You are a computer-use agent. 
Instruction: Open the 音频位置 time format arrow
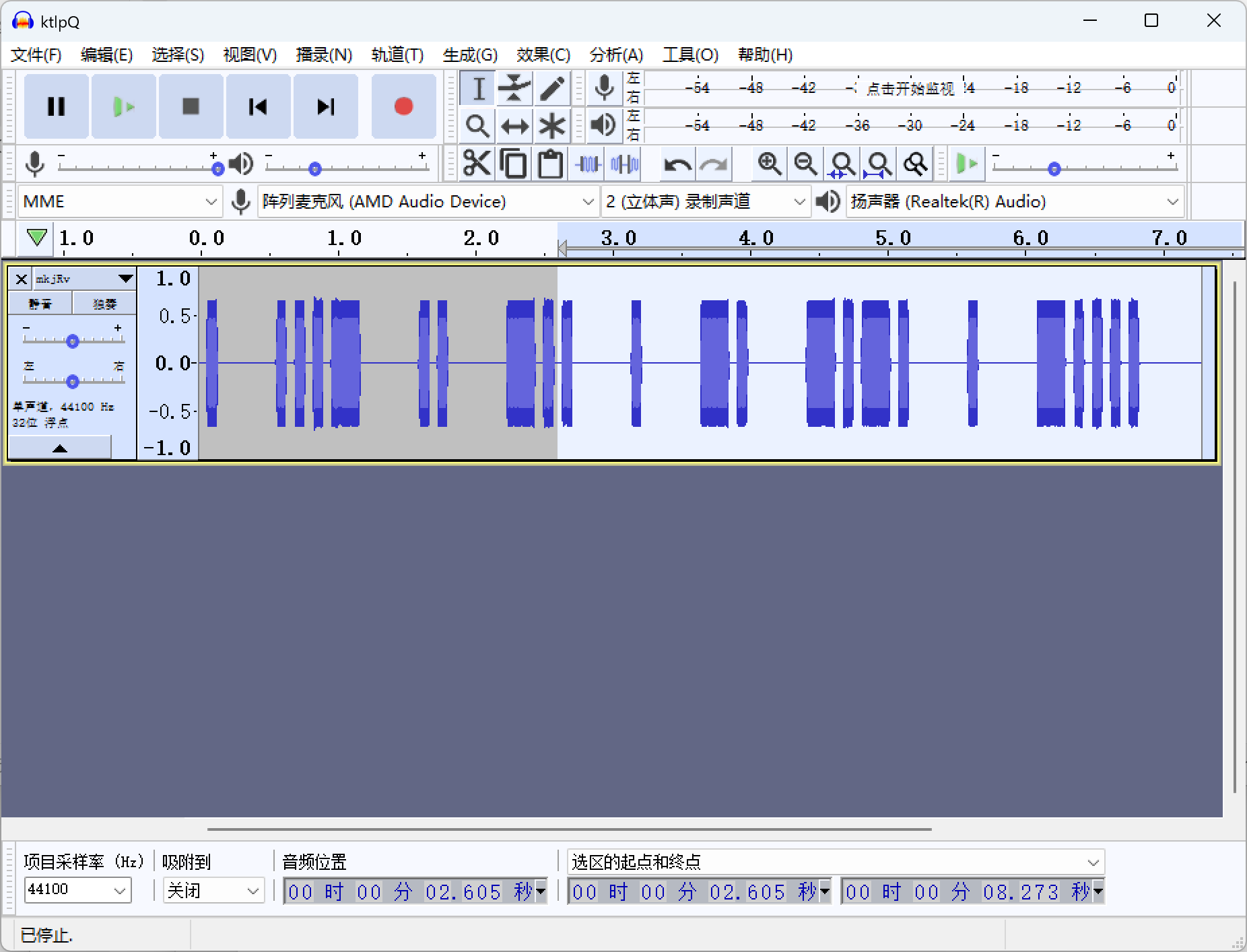(x=541, y=891)
